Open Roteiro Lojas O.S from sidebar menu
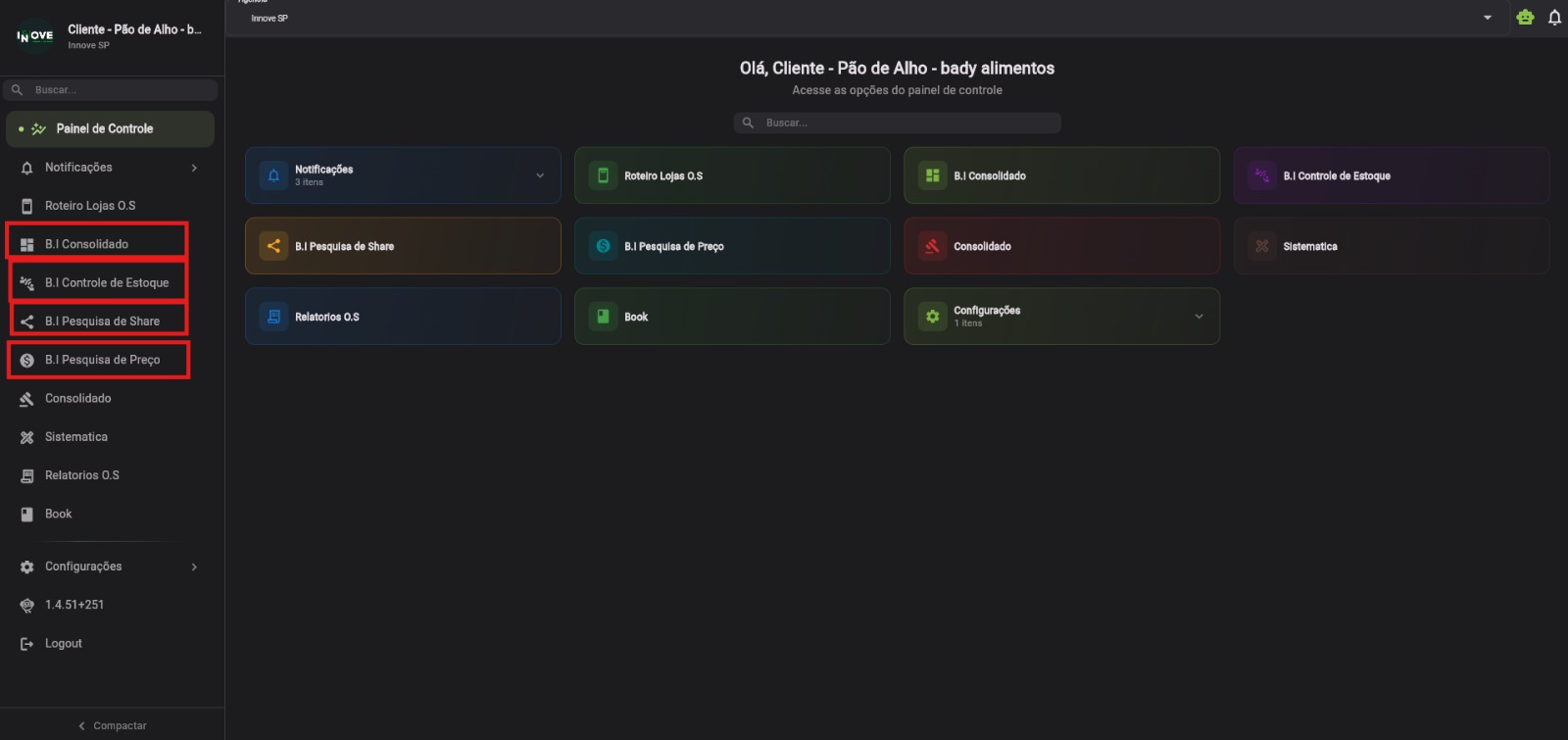The height and width of the screenshot is (740, 1568). pyautogui.click(x=90, y=206)
